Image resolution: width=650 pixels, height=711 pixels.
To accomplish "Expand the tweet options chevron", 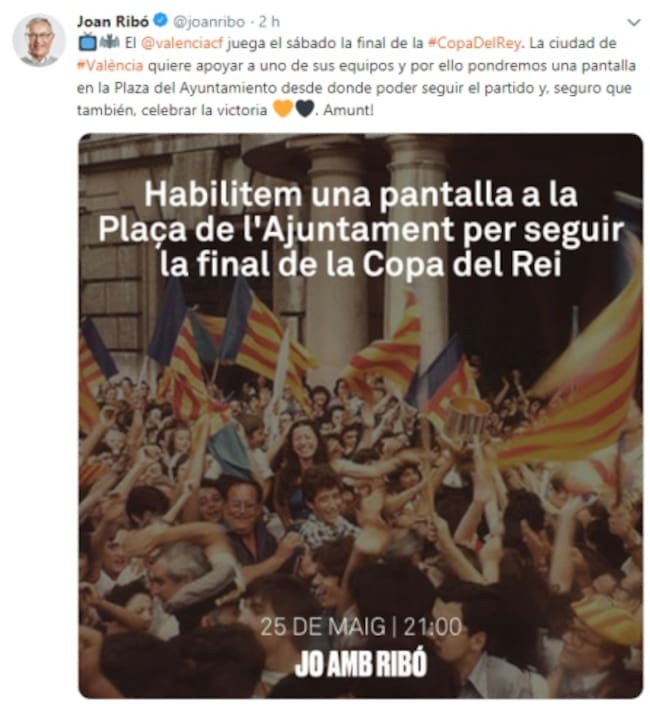I will [x=634, y=22].
